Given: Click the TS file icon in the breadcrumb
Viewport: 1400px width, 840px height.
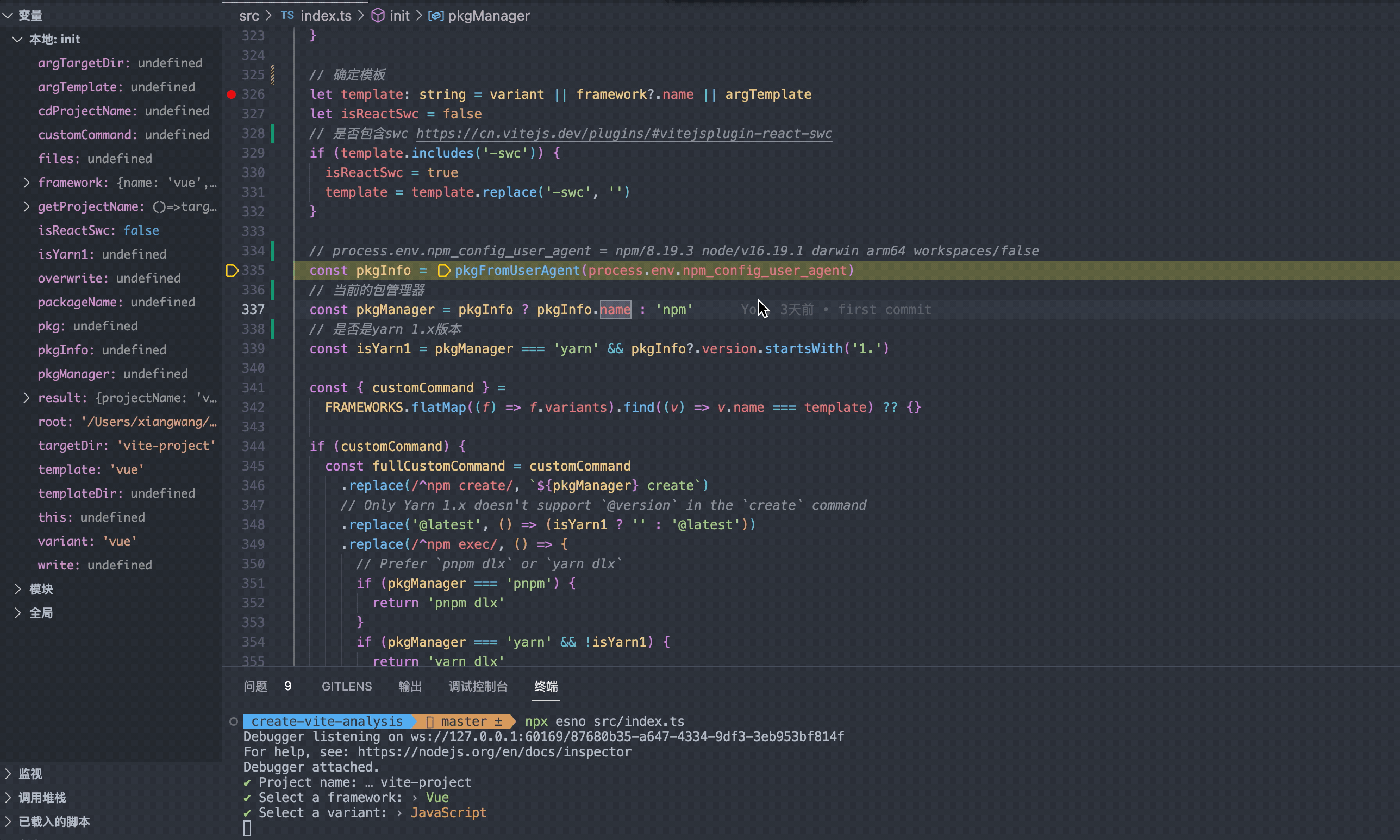Looking at the screenshot, I should 287,15.
